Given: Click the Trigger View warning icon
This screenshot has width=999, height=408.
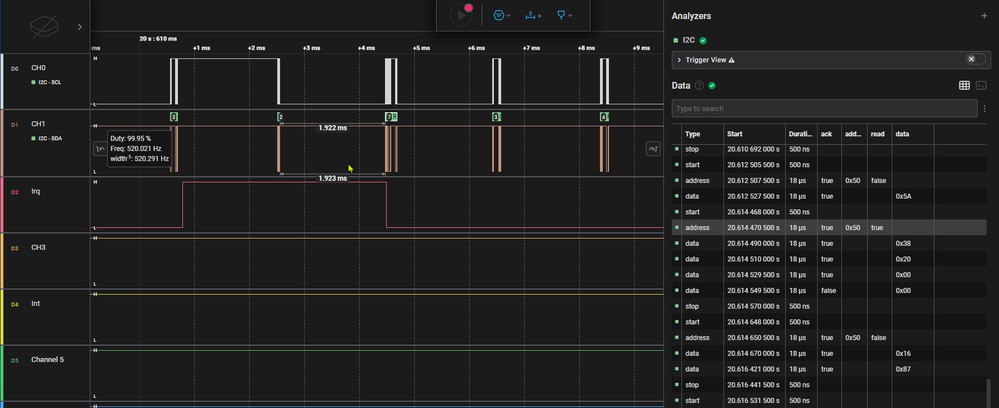Looking at the screenshot, I should click(x=731, y=60).
